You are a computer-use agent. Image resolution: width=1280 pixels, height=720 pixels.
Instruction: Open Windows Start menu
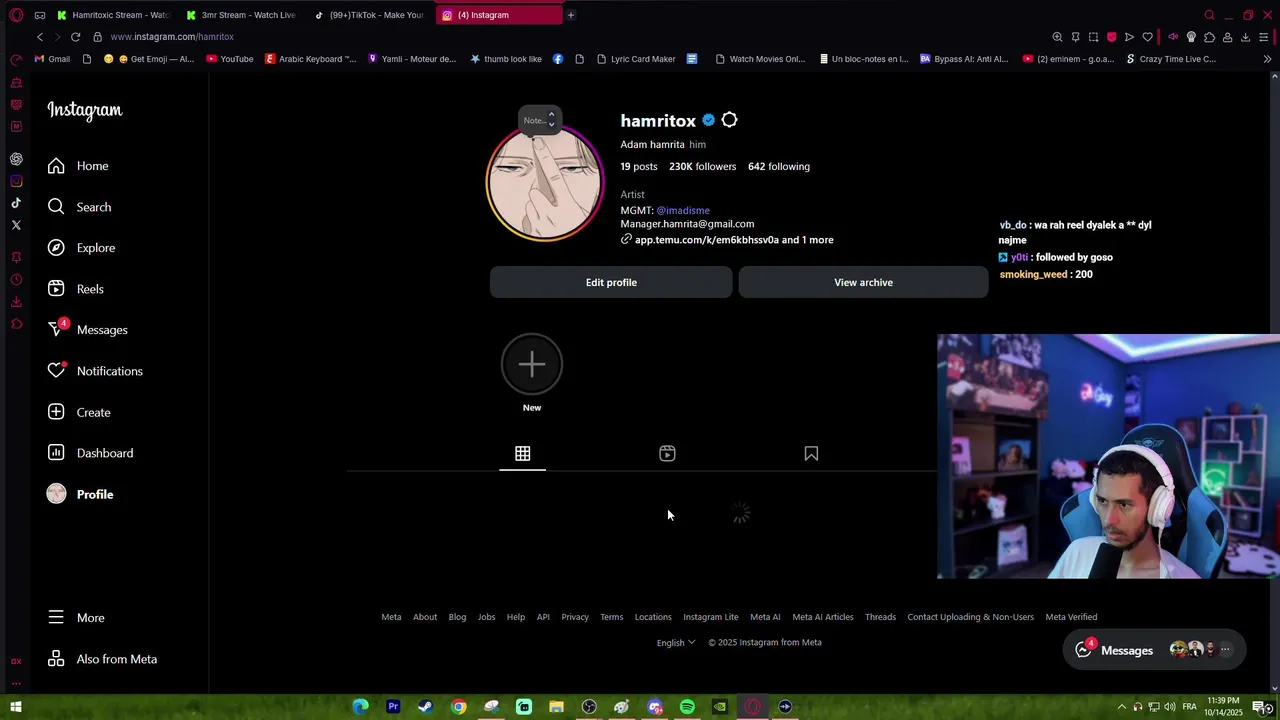(16, 707)
